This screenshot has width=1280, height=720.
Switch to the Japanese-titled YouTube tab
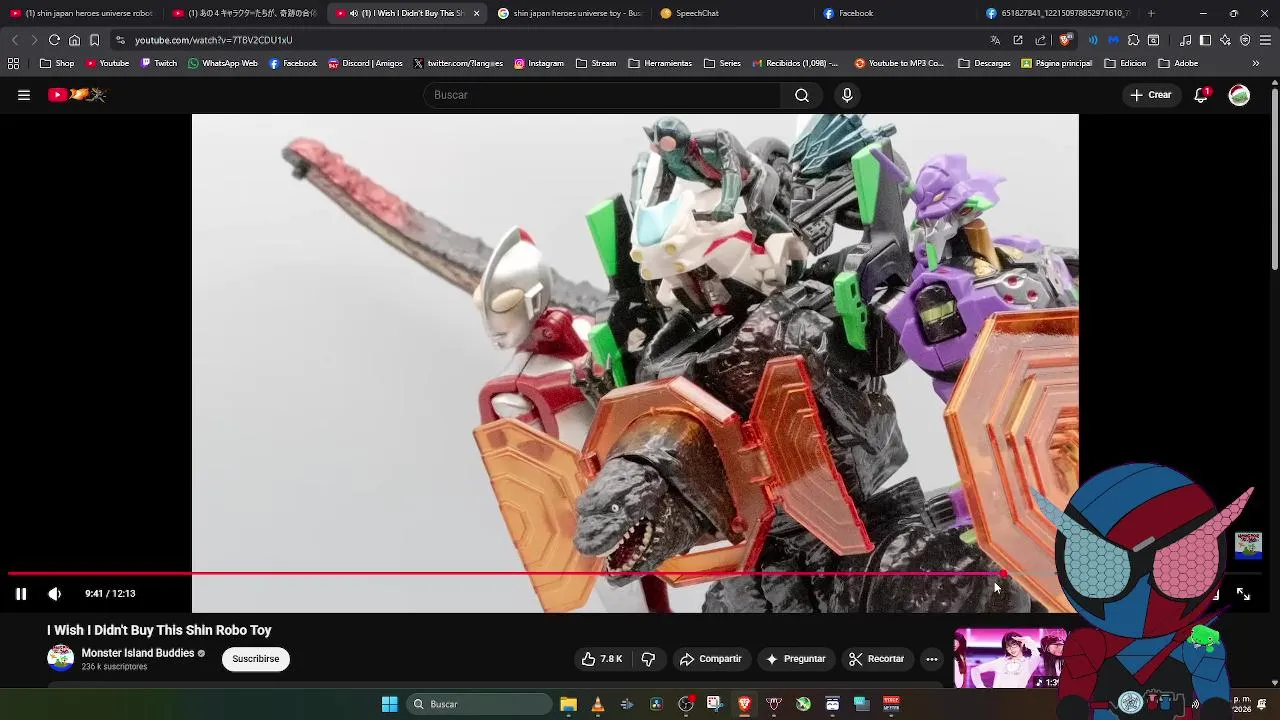(245, 13)
